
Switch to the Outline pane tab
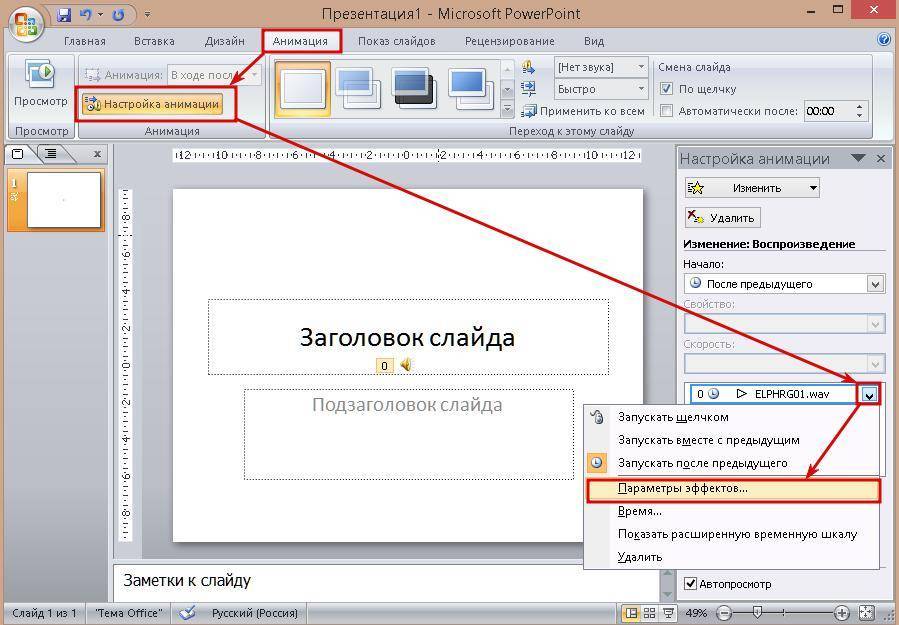pyautogui.click(x=51, y=154)
